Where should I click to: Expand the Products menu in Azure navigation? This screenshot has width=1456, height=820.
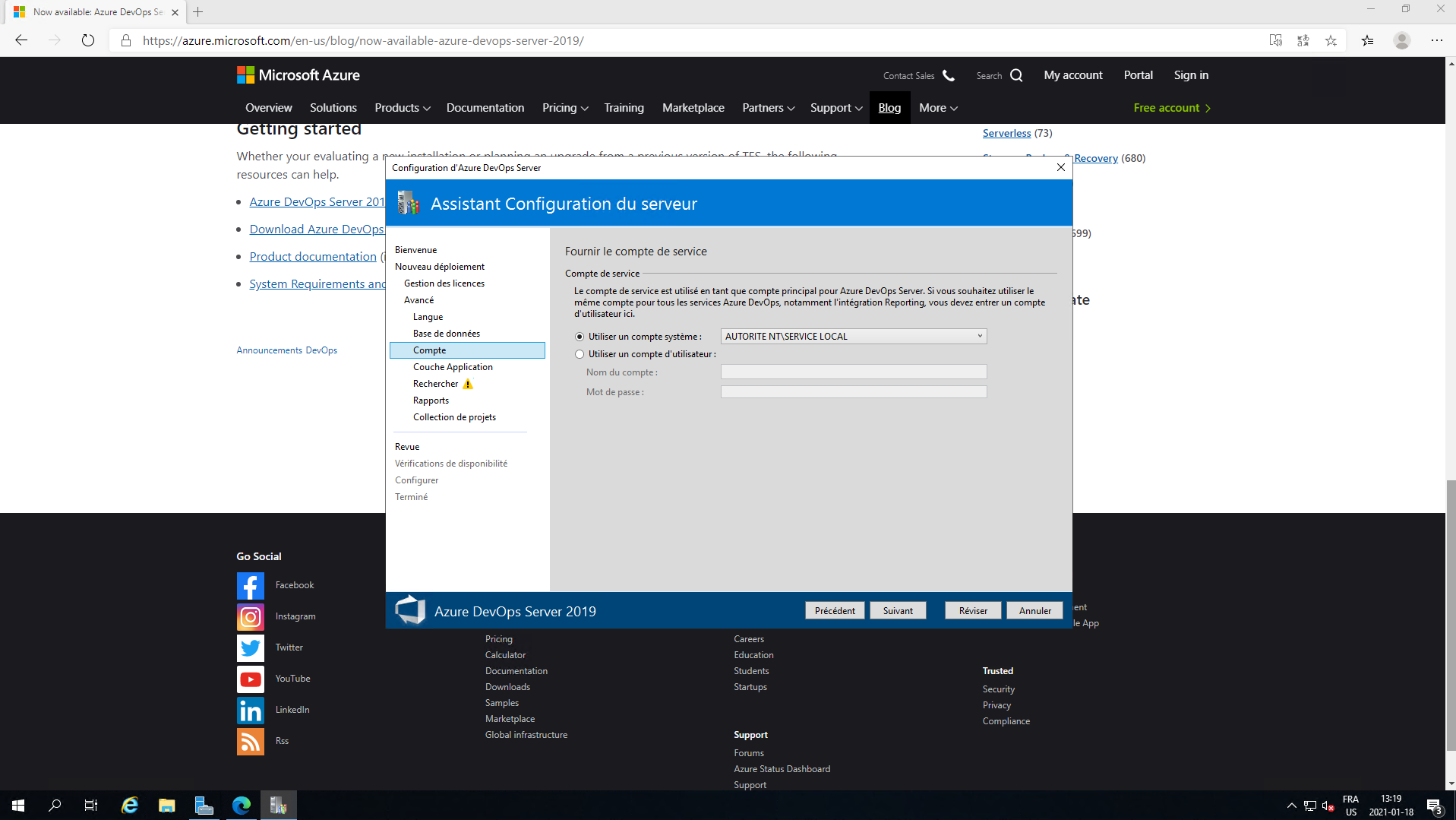[x=402, y=108]
